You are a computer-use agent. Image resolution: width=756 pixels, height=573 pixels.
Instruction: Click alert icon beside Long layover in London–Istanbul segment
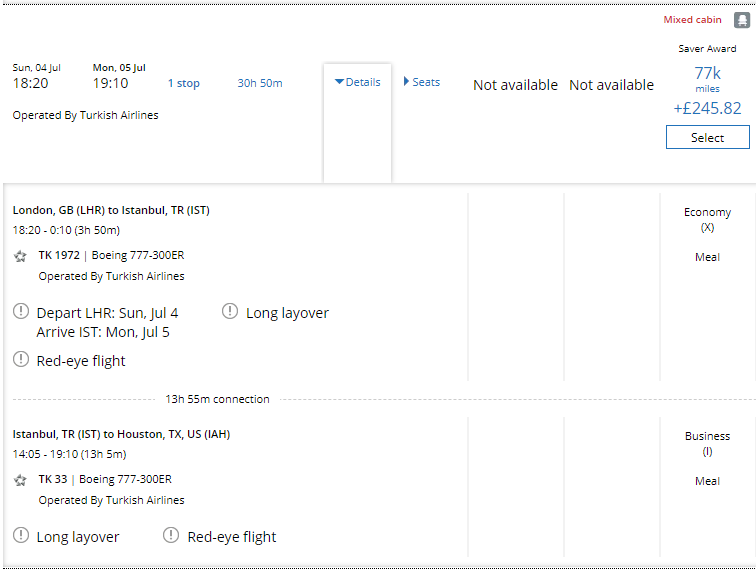pos(230,312)
